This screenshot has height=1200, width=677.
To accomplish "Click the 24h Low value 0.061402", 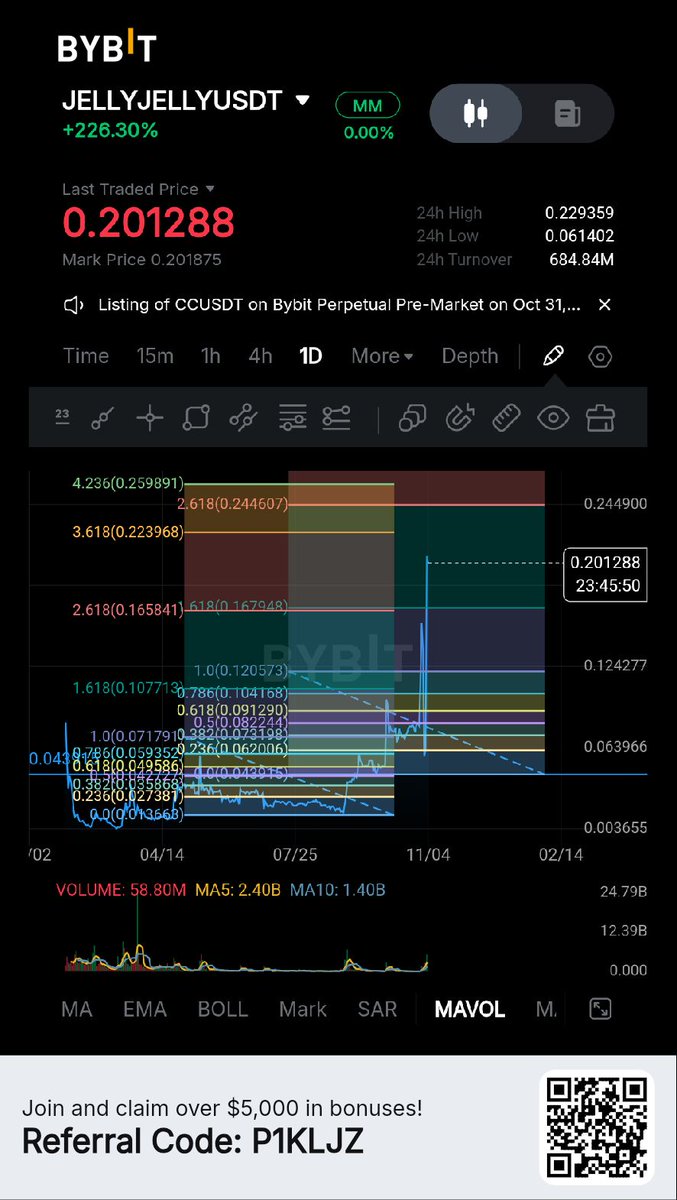I will pos(579,236).
